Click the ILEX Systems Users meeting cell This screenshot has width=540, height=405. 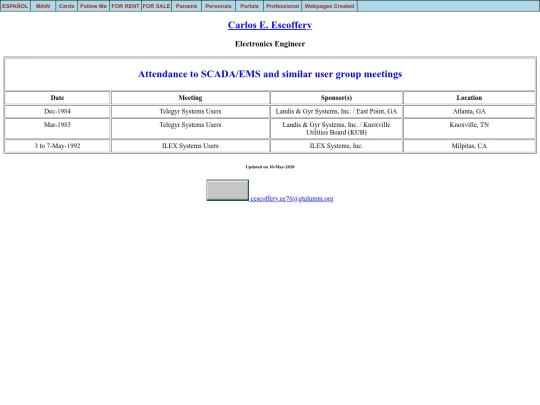coord(190,146)
